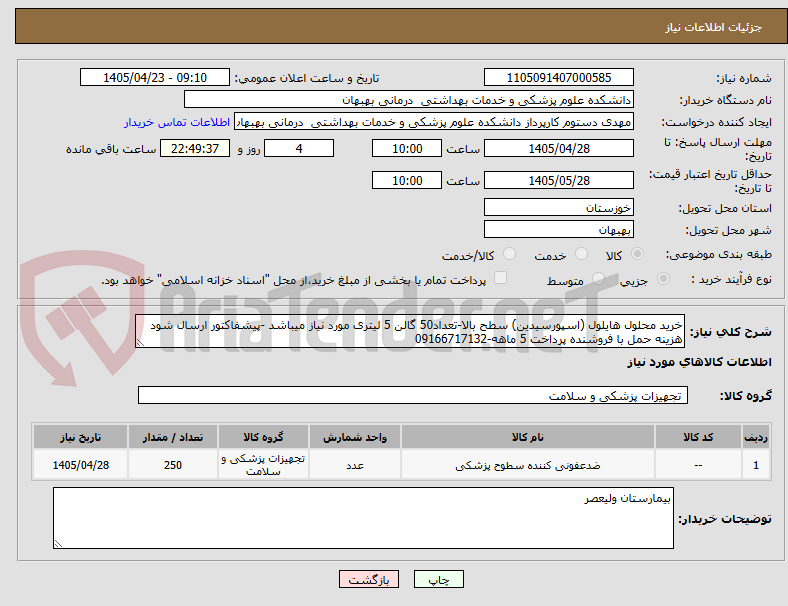Click the چاپ print button

click(439, 579)
